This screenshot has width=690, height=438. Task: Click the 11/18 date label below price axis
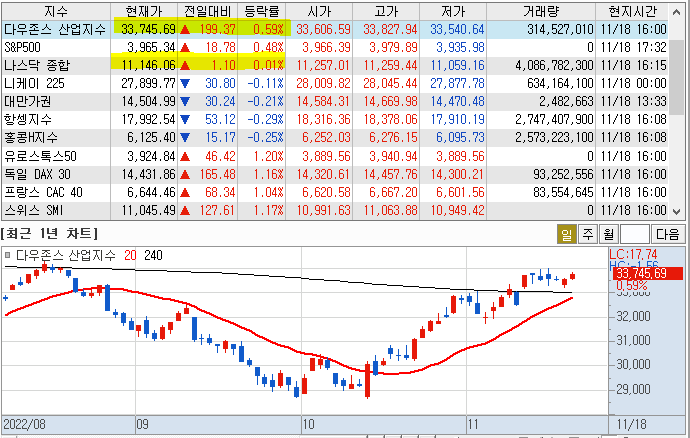tap(631, 425)
